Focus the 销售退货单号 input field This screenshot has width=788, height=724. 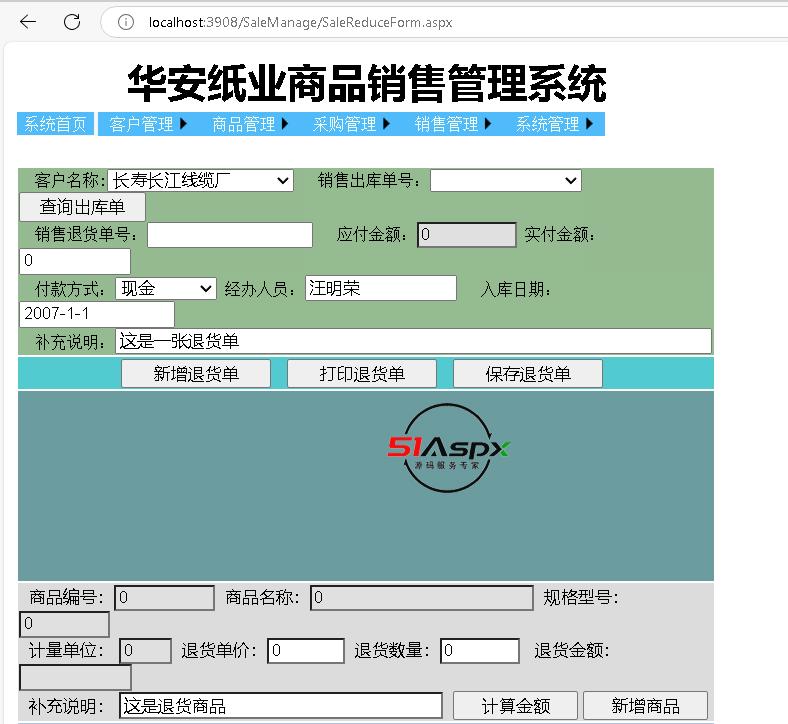click(x=230, y=234)
